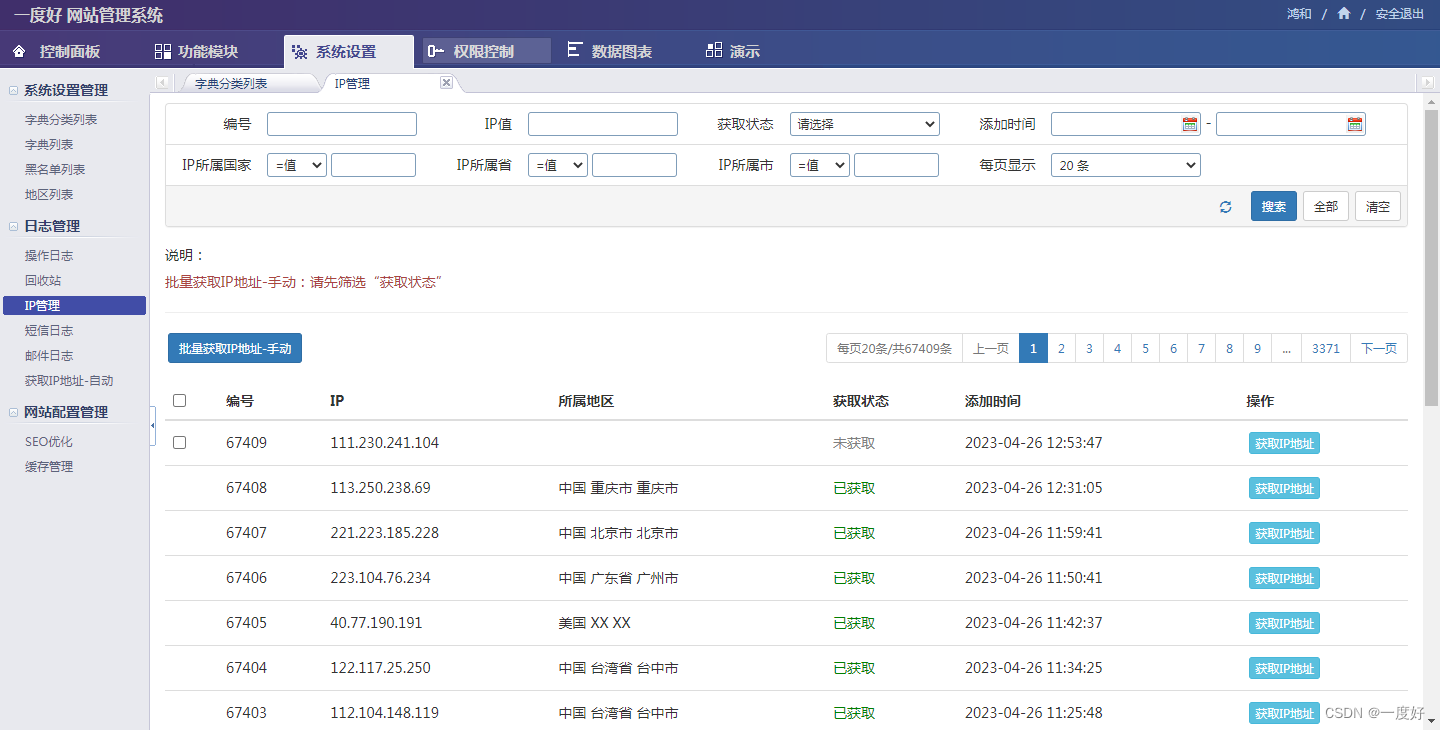Open the IP所属省 operator dropdown
Image resolution: width=1440 pixels, height=730 pixels.
(x=558, y=165)
